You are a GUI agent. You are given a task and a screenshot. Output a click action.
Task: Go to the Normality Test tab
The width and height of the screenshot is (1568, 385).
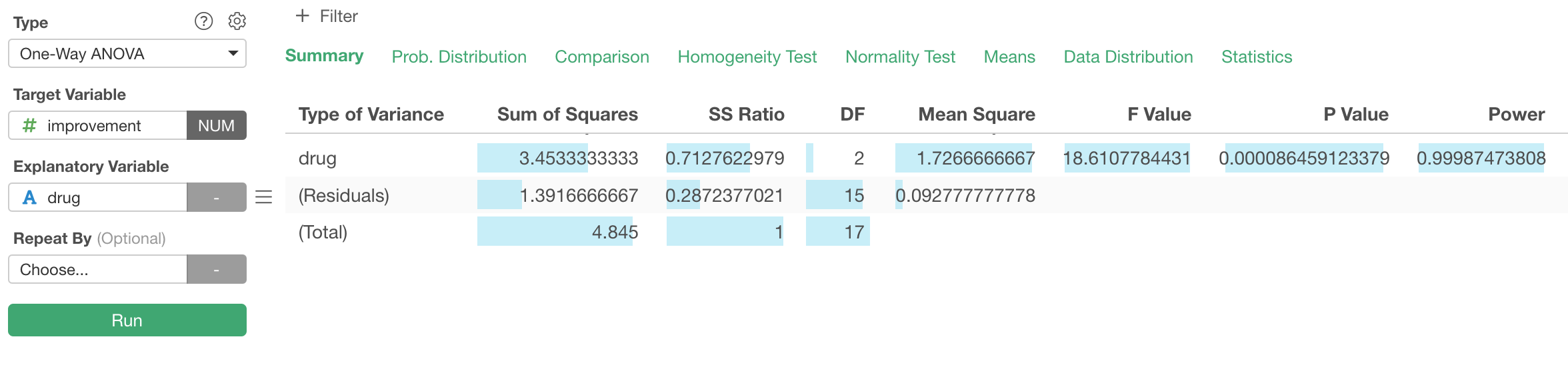click(x=900, y=57)
